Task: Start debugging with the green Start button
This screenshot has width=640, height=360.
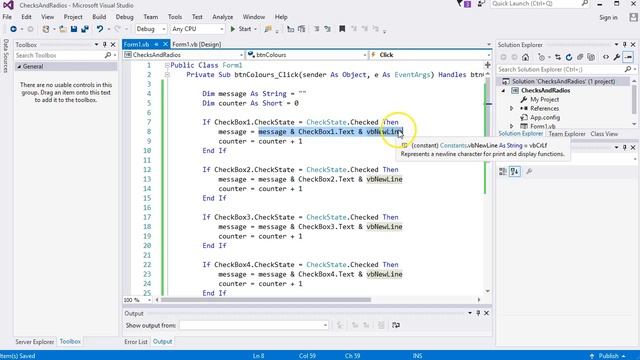Action: tap(241, 29)
